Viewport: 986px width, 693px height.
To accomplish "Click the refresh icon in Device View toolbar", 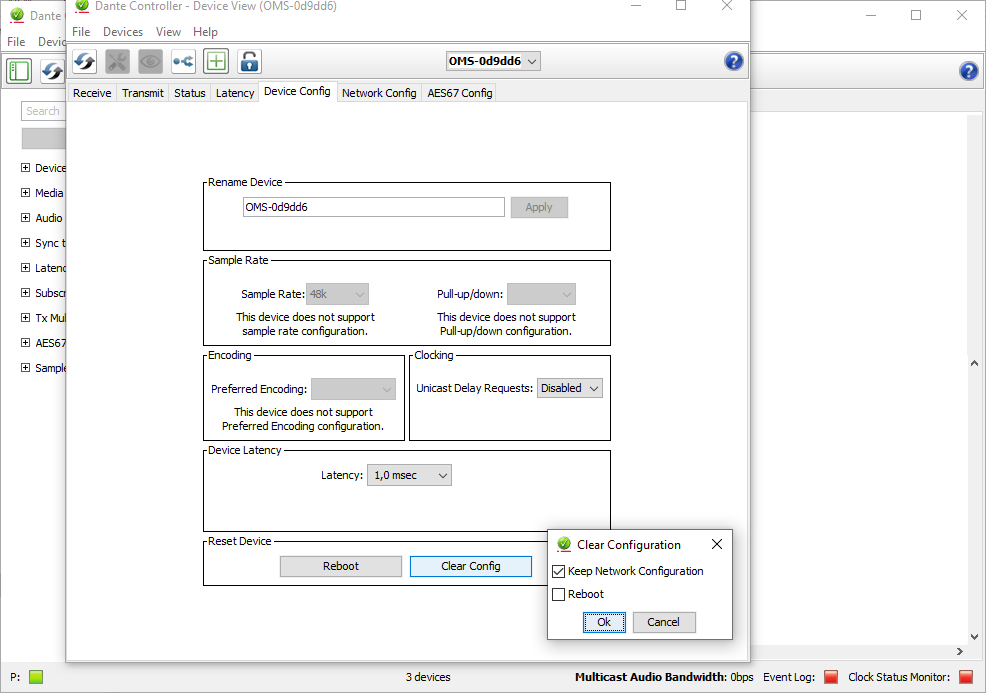I will point(85,61).
